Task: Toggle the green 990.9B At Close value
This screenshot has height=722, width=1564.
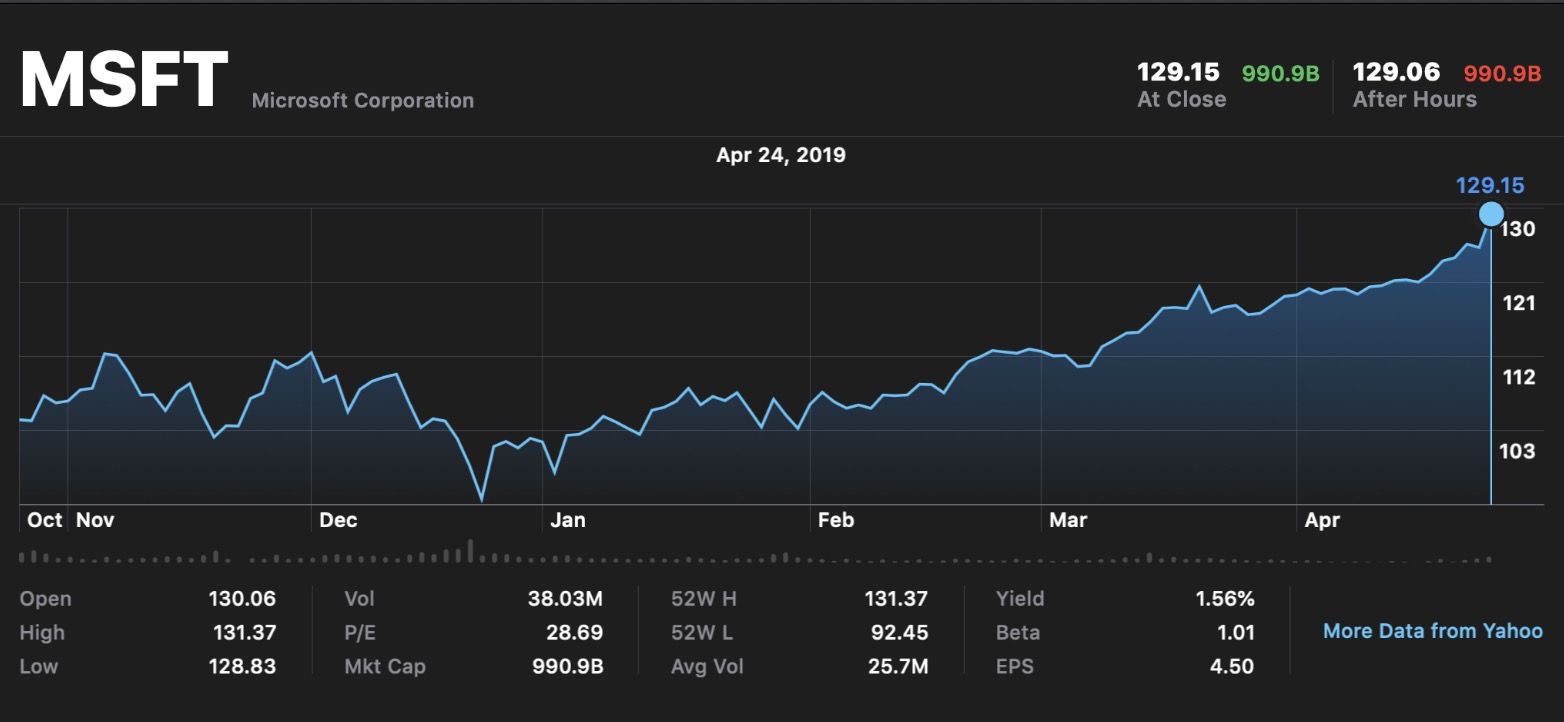Action: 1280,73
